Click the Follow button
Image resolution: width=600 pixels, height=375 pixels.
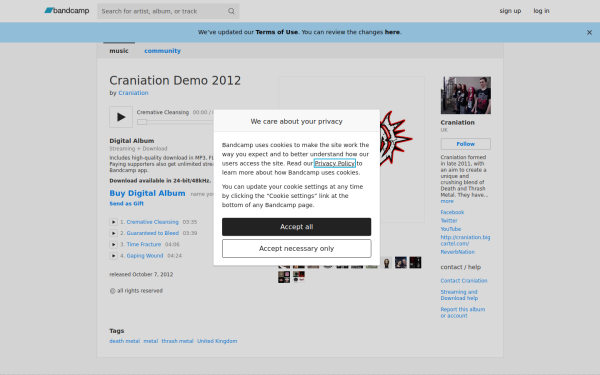[x=466, y=144]
